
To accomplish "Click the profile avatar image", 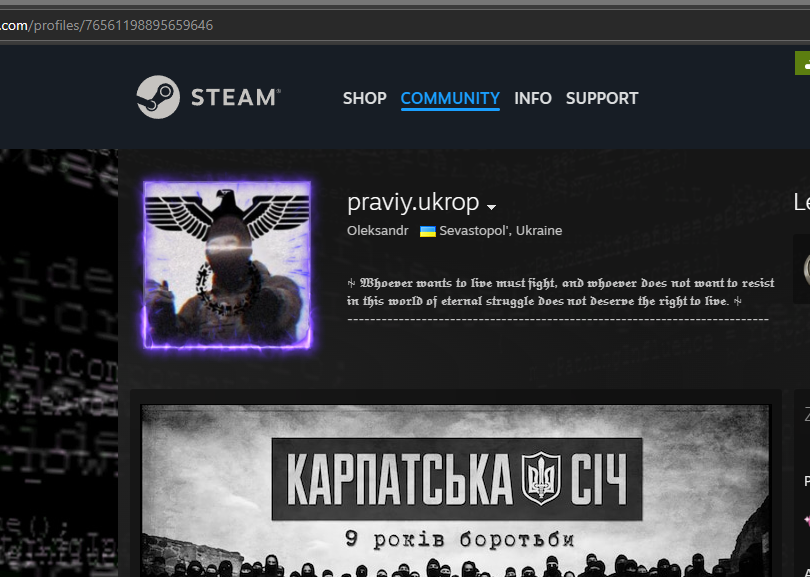I will pos(227,265).
